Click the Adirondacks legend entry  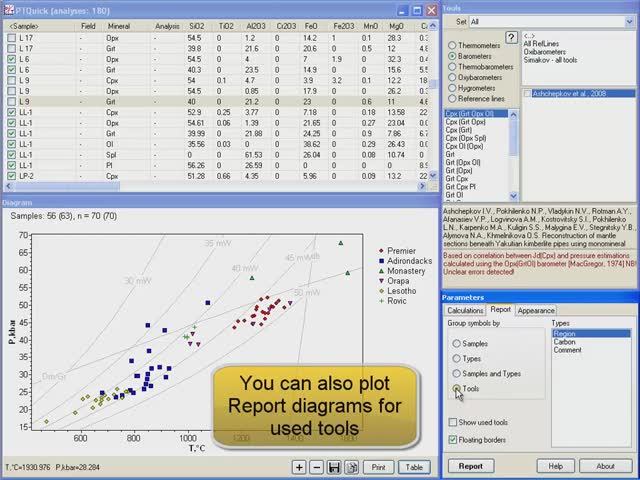[405, 261]
